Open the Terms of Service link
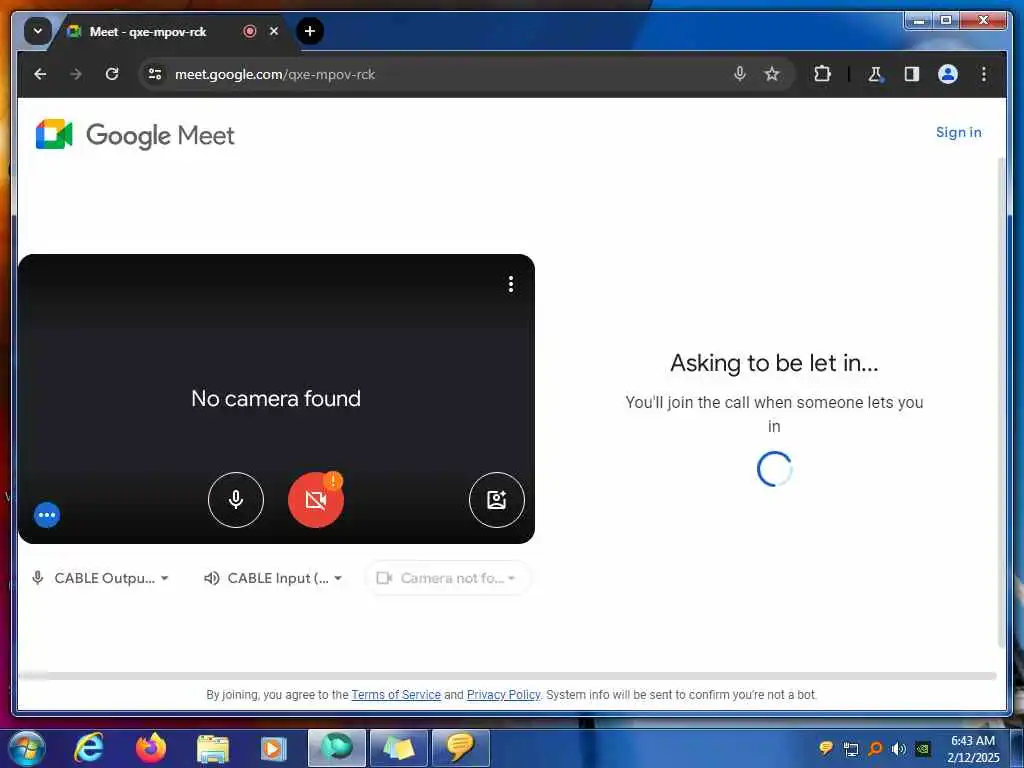 coord(396,695)
